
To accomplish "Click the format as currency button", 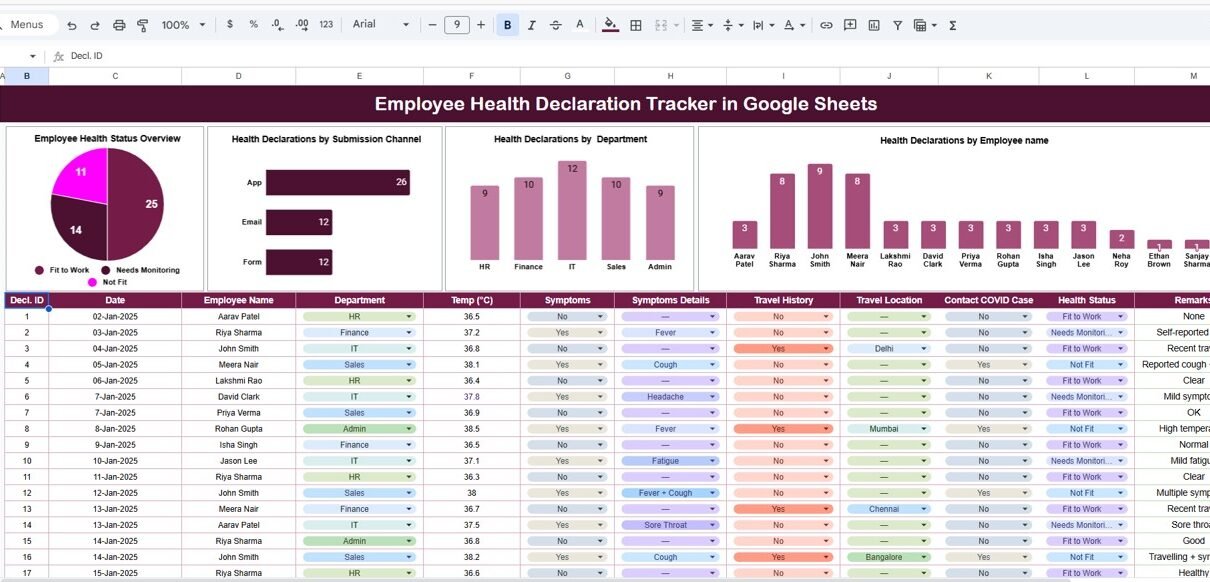I will (230, 25).
